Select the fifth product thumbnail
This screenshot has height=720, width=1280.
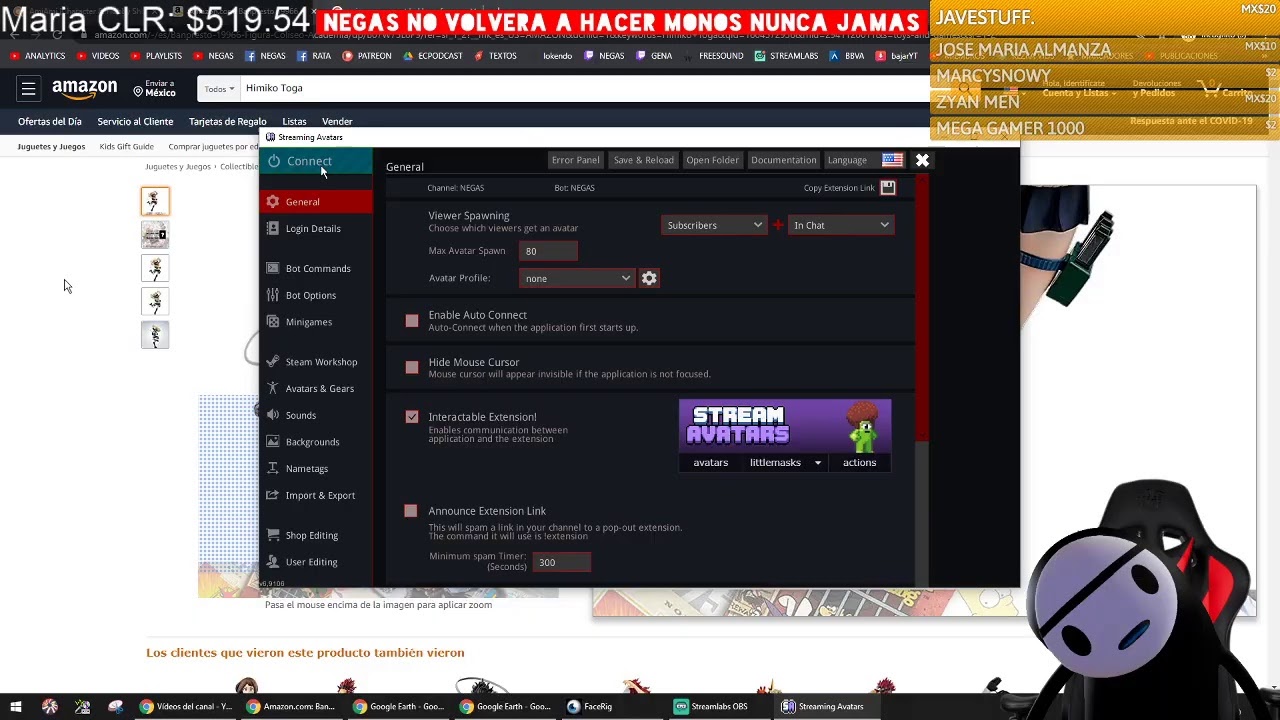click(x=154, y=335)
